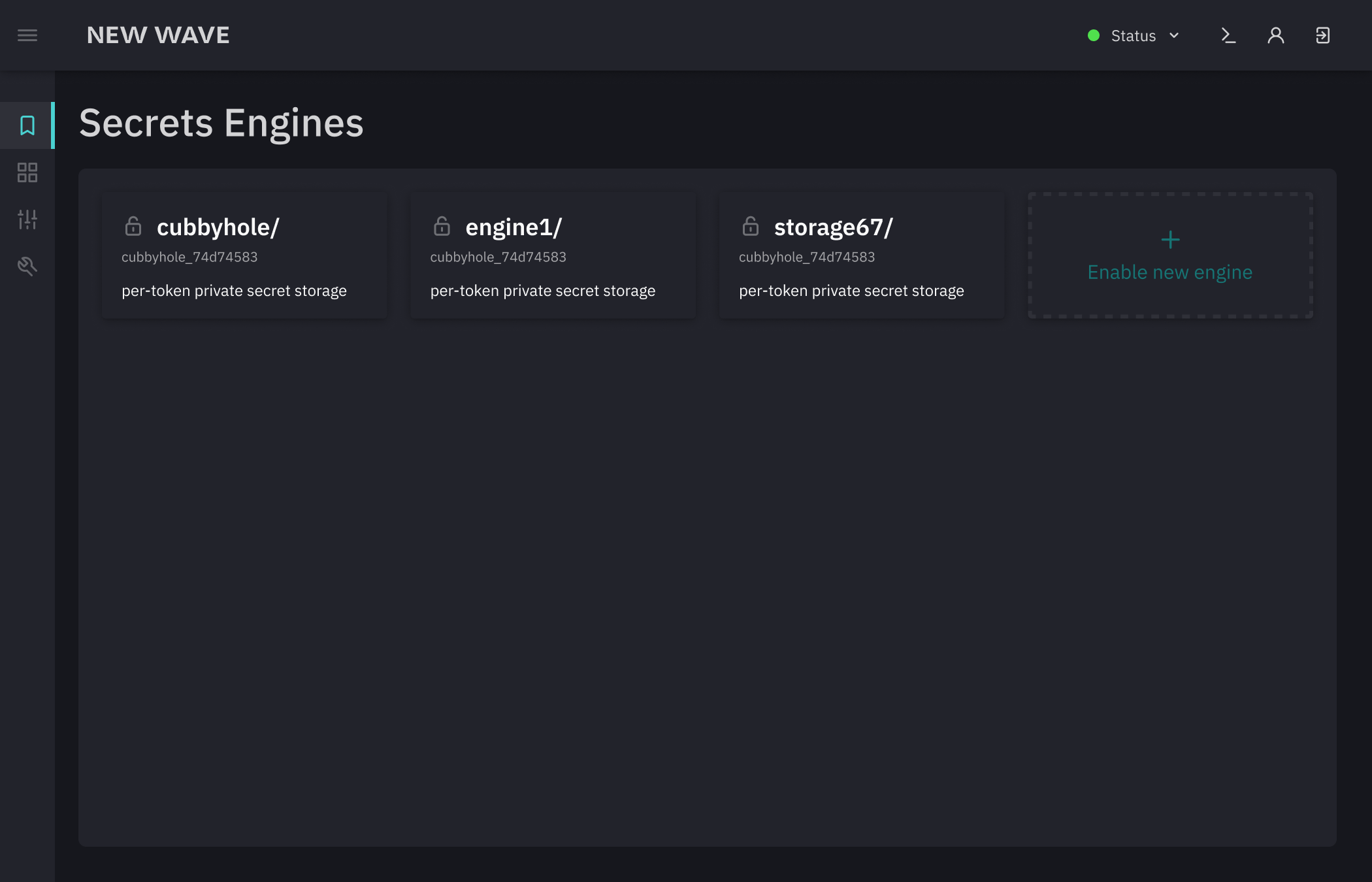This screenshot has height=882, width=1372.
Task: Click the bookmark secrets sidebar icon
Action: 27,125
